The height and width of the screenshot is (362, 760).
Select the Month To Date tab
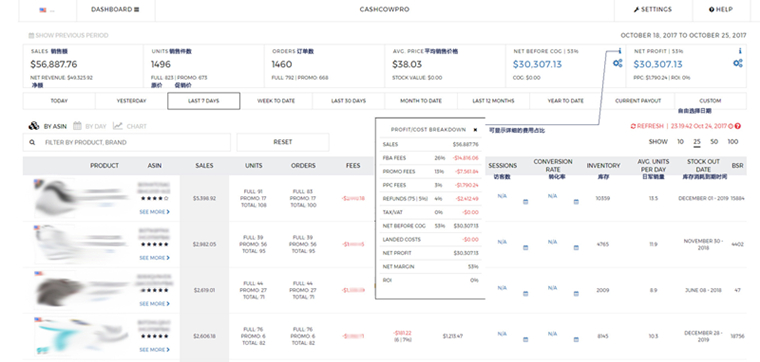pyautogui.click(x=421, y=101)
